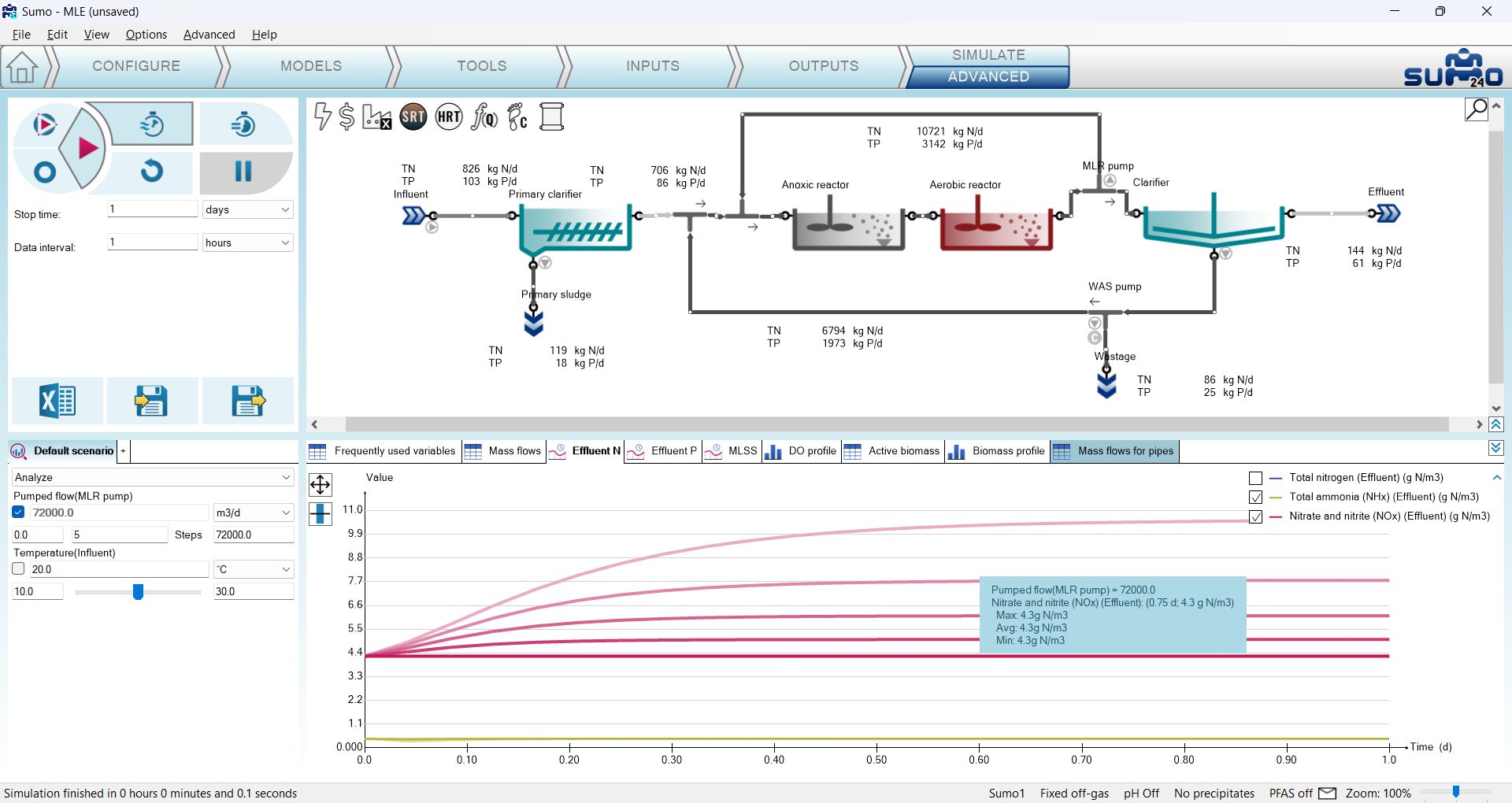The image size is (1512, 803).
Task: Click the first save state floppy icon
Action: 151,401
